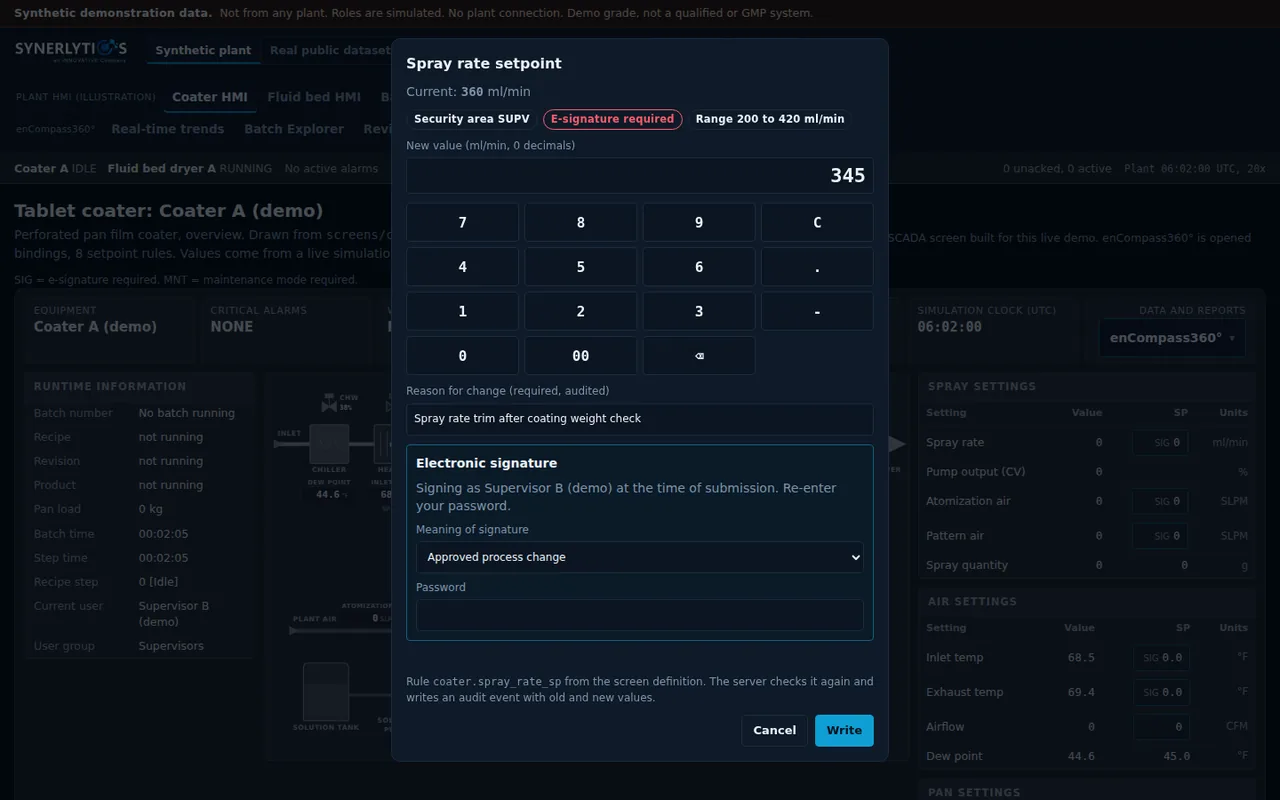The height and width of the screenshot is (800, 1280).
Task: Switch to the Synthetic plant tab
Action: 203,50
